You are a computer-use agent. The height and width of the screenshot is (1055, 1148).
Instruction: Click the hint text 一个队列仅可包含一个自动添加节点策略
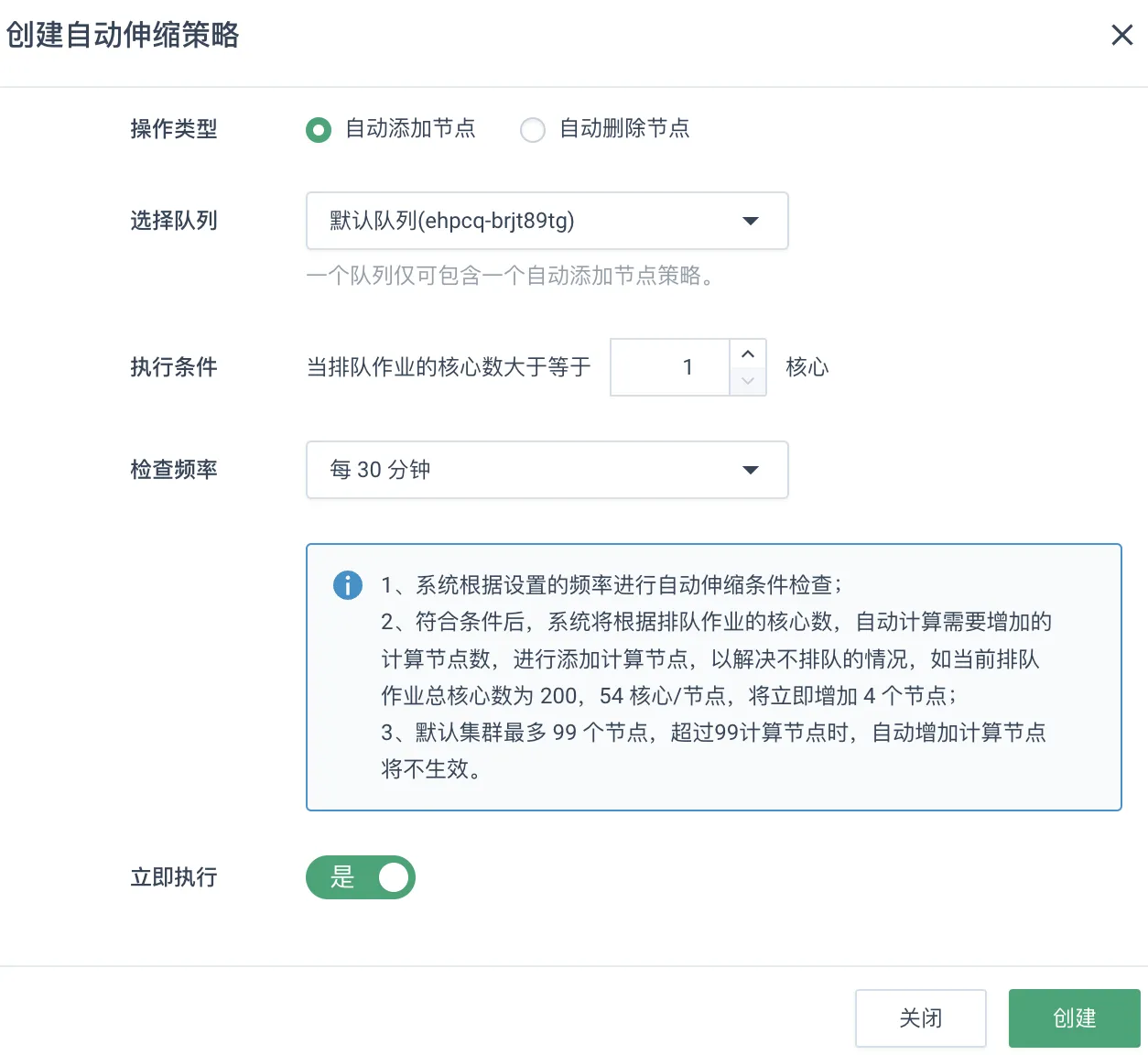pos(513,276)
